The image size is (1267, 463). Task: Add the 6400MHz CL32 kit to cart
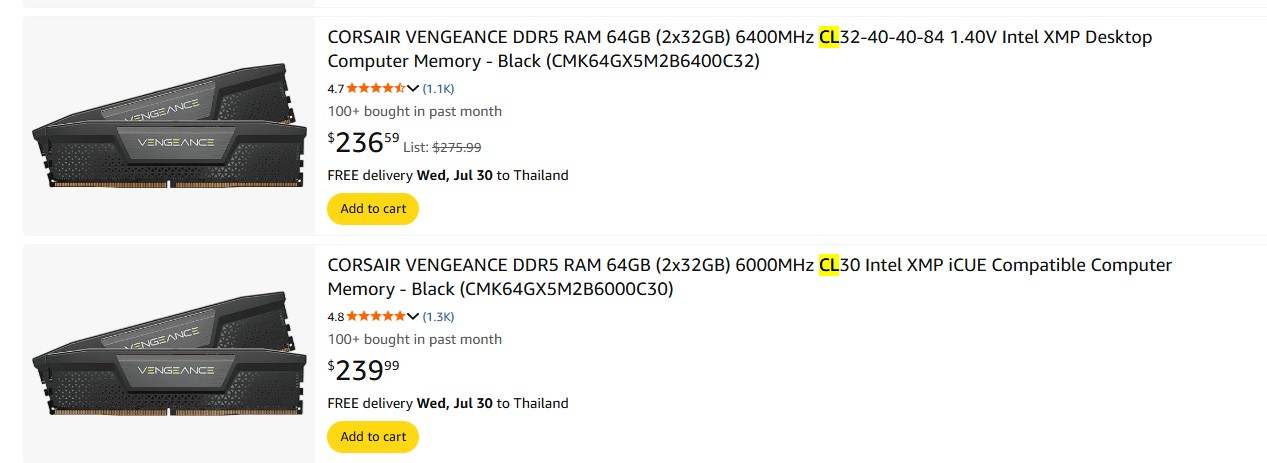point(373,209)
